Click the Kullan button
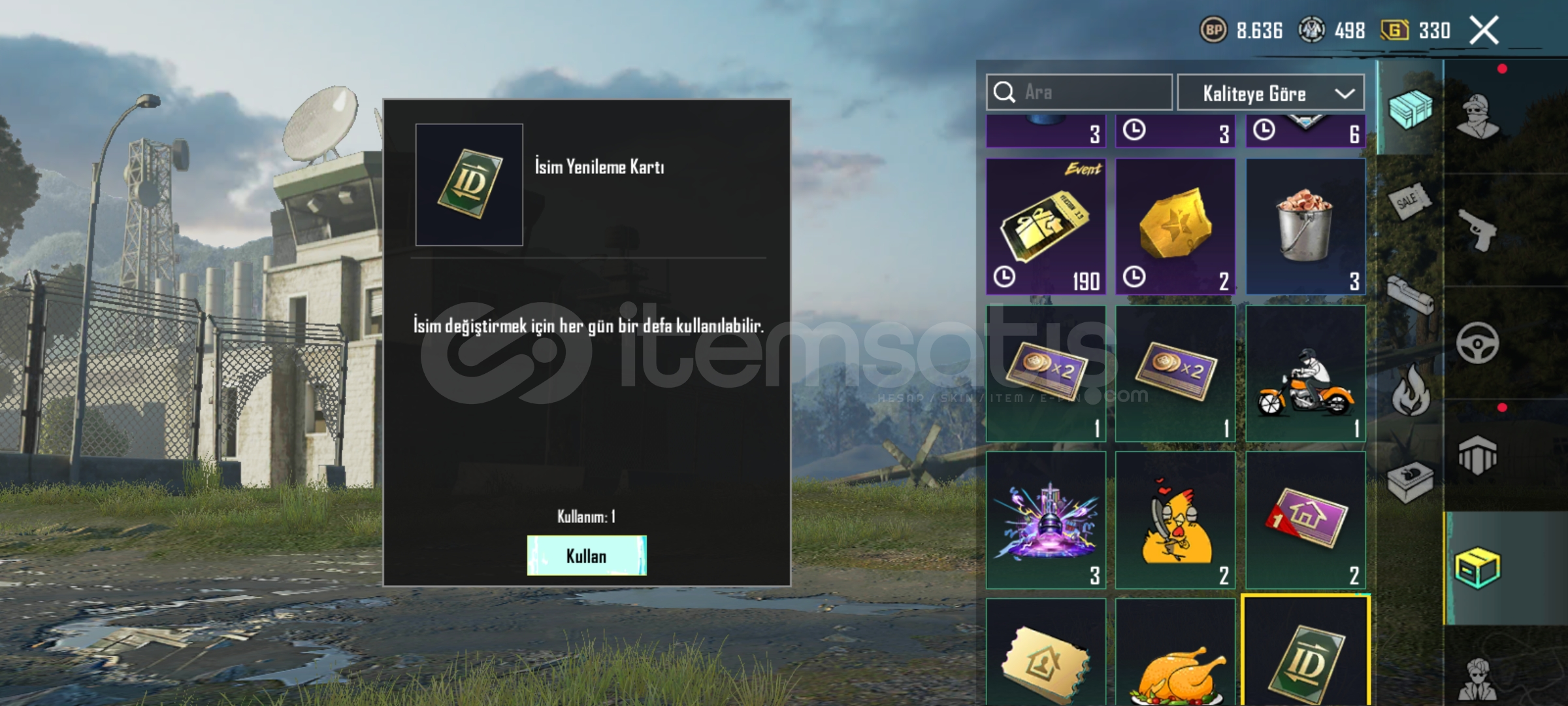The height and width of the screenshot is (706, 1568). tap(587, 556)
